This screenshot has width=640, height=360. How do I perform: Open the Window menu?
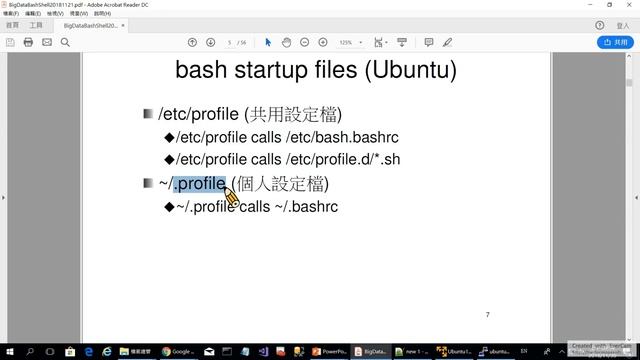[x=79, y=13]
